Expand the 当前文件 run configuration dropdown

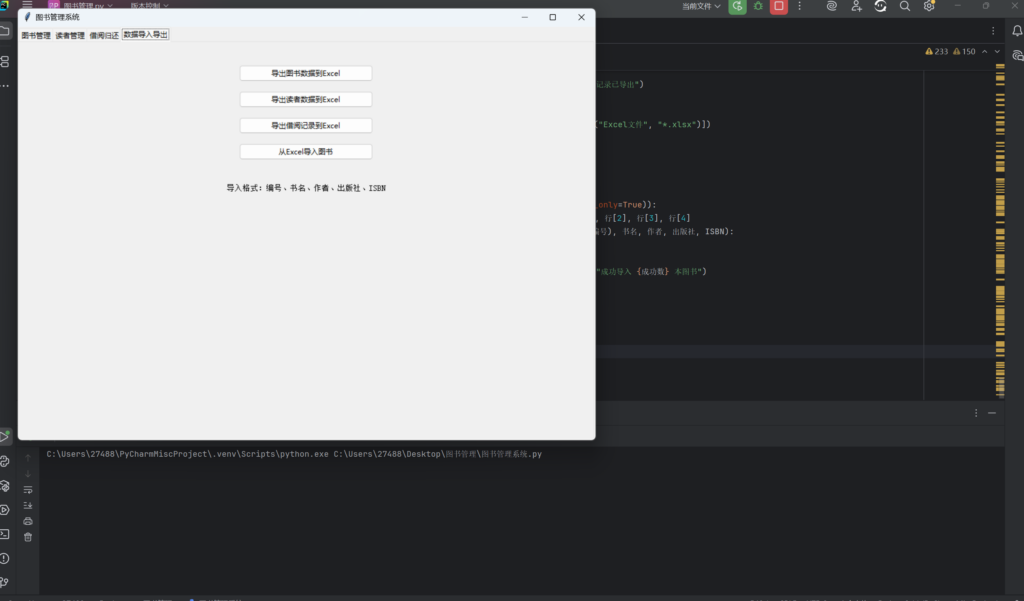(x=701, y=6)
